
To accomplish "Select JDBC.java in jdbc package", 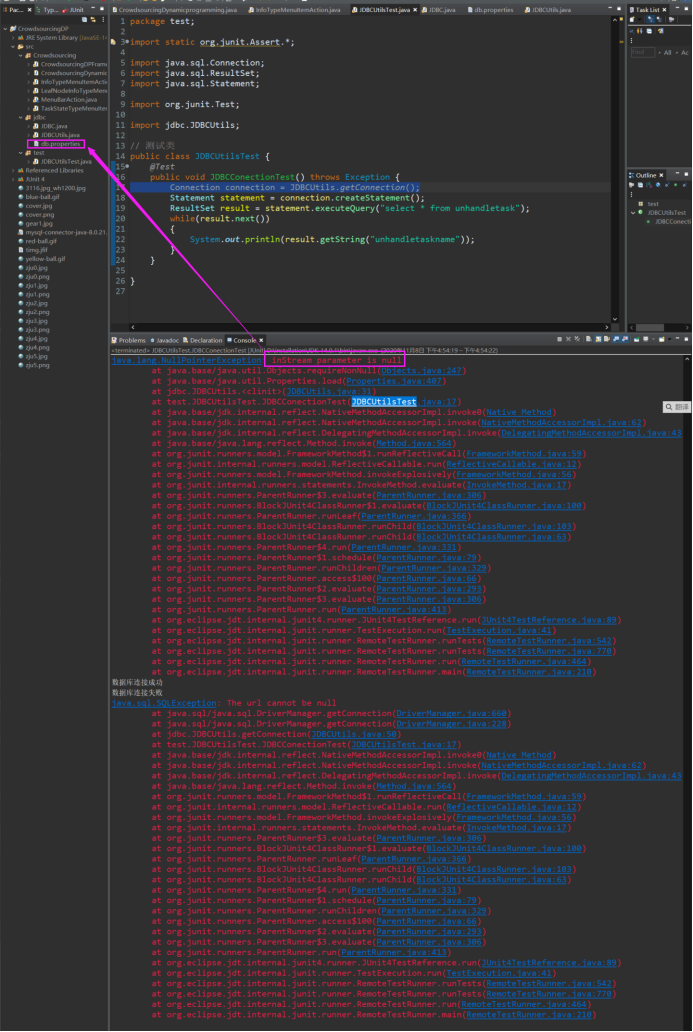I will pyautogui.click(x=51, y=126).
